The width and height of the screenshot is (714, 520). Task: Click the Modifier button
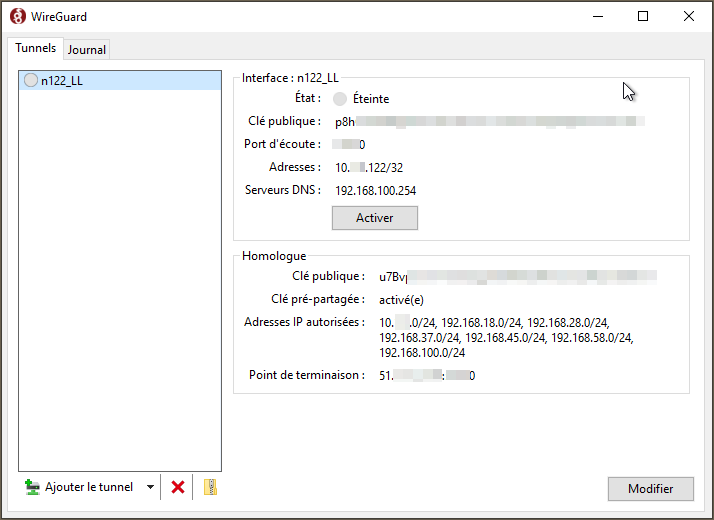(x=650, y=489)
